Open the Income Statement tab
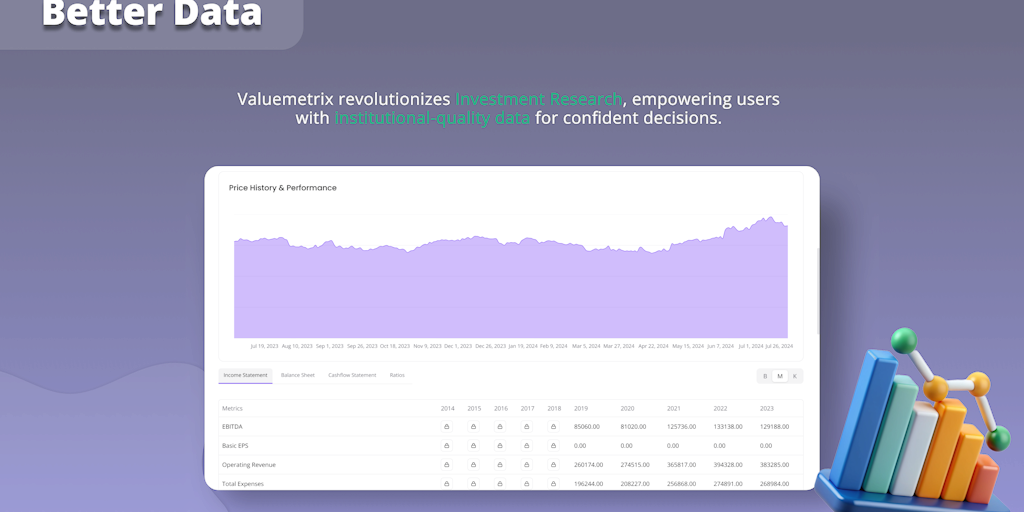 (246, 376)
